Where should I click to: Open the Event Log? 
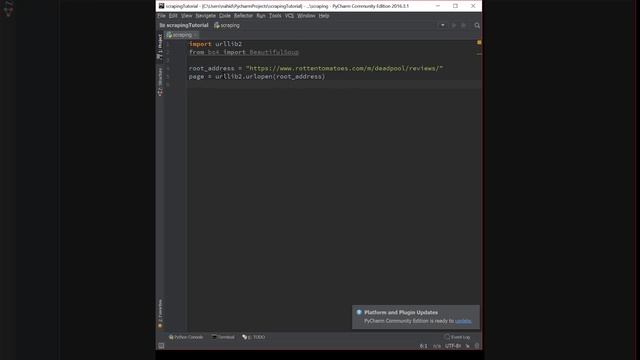pyautogui.click(x=457, y=337)
